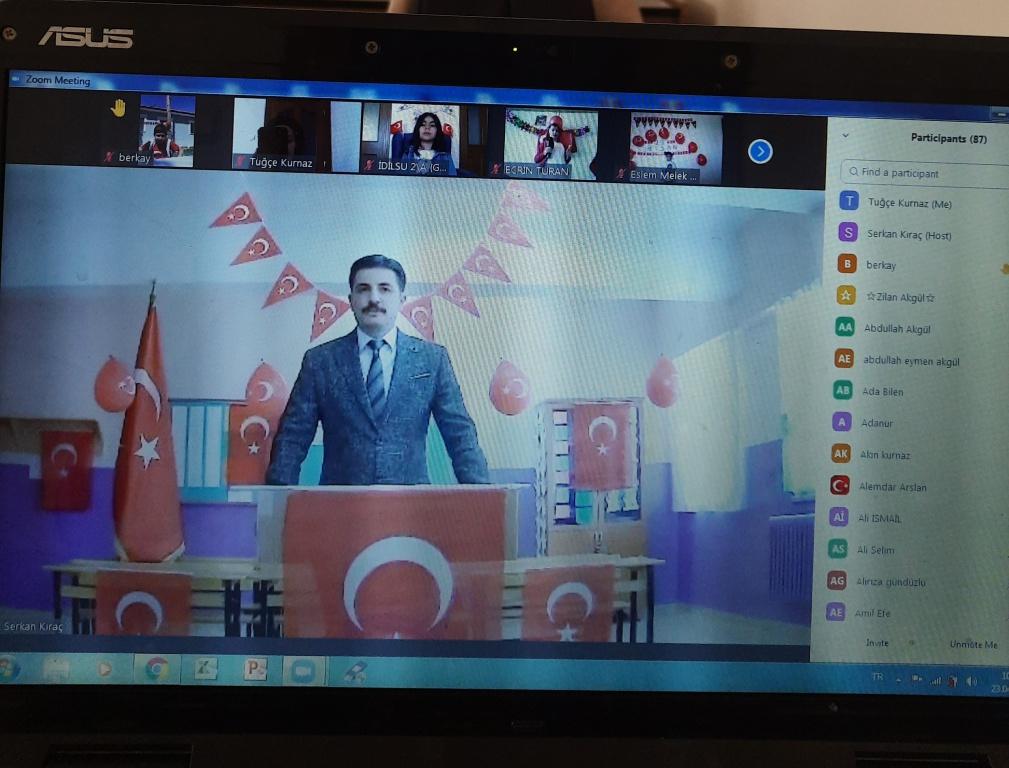Click Alemdar Arslan's flag avatar
The width and height of the screenshot is (1009, 768).
coord(840,486)
